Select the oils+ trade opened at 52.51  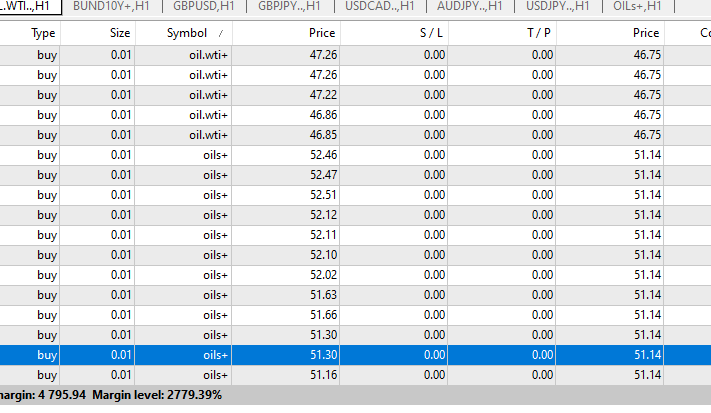356,195
